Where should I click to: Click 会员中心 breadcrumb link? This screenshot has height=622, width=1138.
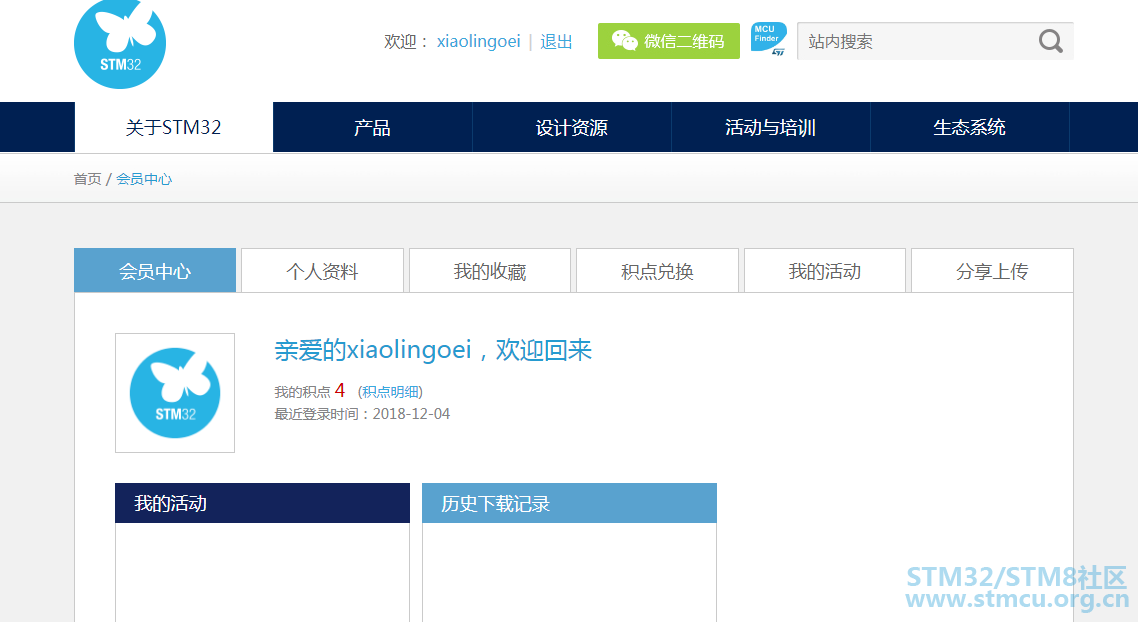pos(144,179)
